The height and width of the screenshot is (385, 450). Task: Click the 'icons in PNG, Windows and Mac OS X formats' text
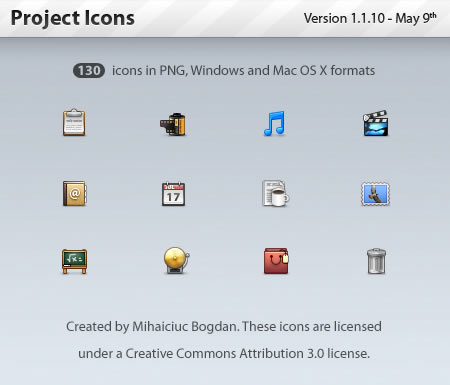tap(243, 71)
